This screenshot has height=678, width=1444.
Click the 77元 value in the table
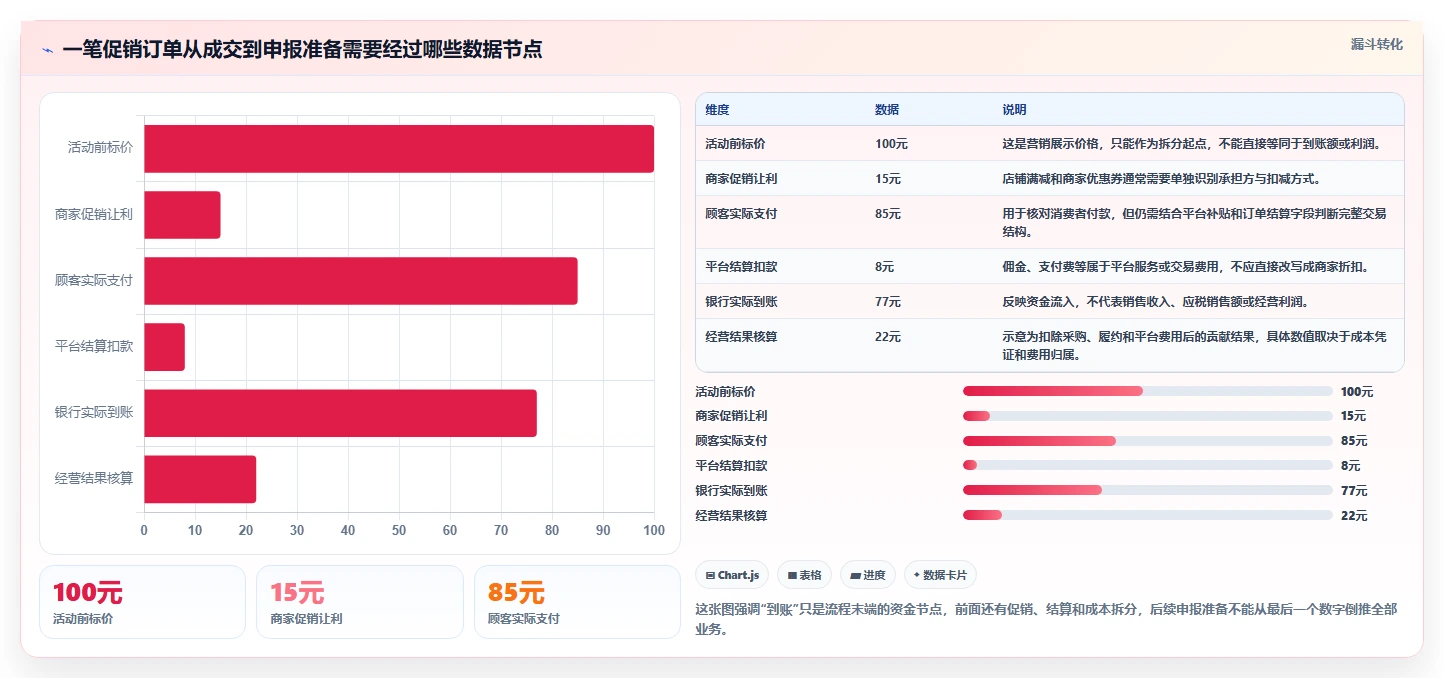tap(888, 301)
